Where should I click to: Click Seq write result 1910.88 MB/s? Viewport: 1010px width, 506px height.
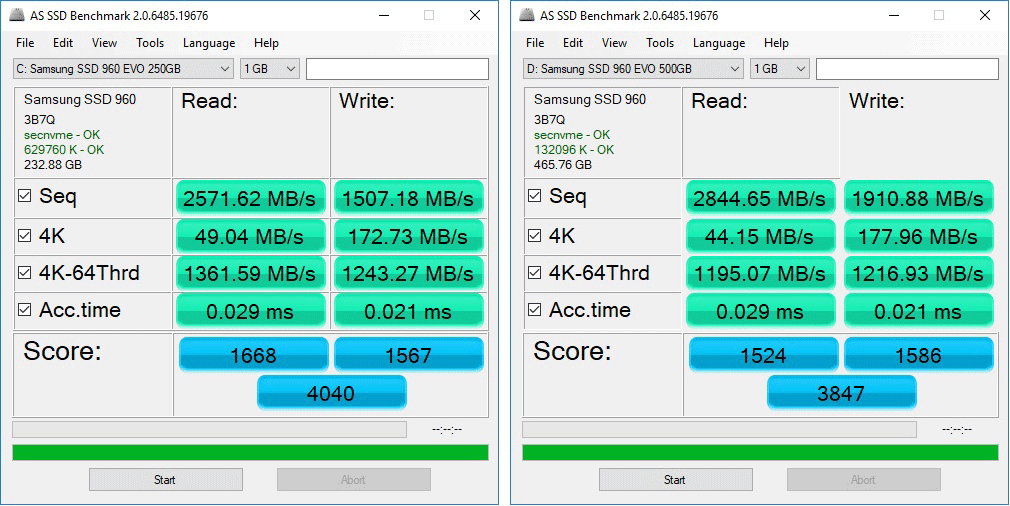(x=919, y=198)
